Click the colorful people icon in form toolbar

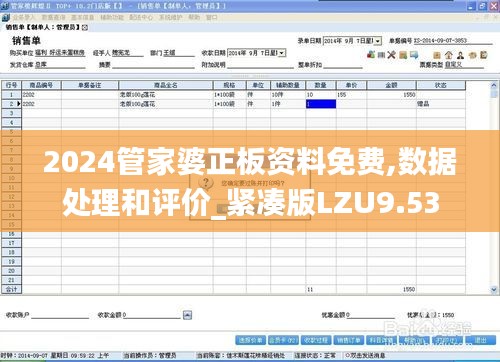pyautogui.click(x=371, y=54)
